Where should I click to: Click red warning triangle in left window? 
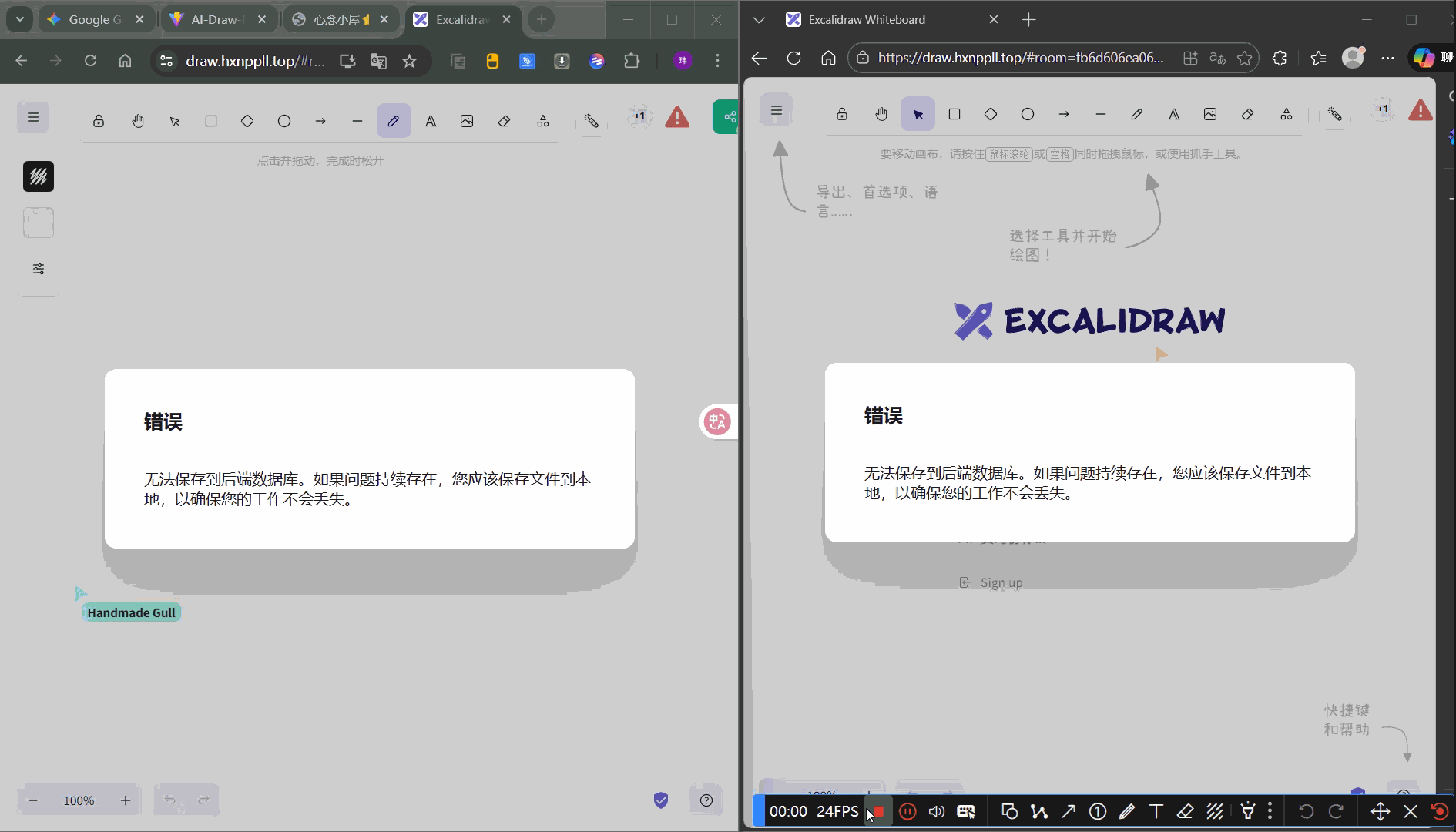pos(677,117)
